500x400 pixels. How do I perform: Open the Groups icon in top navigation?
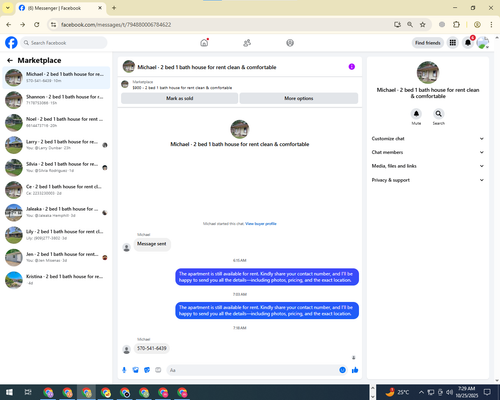tap(290, 43)
